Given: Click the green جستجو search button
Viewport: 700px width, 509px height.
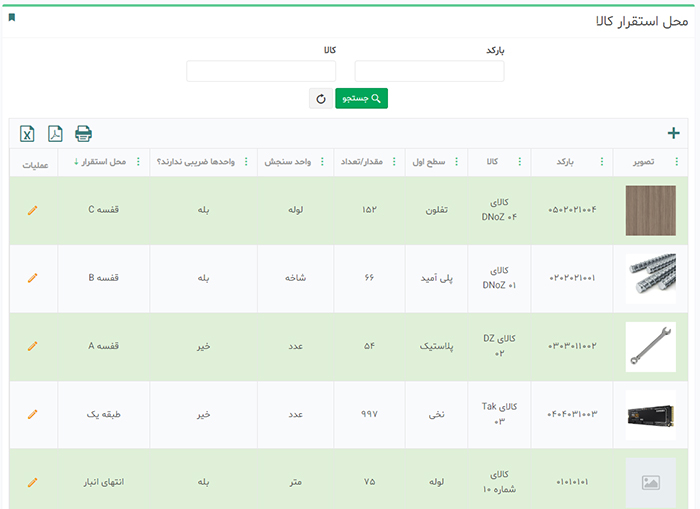Looking at the screenshot, I should (362, 99).
